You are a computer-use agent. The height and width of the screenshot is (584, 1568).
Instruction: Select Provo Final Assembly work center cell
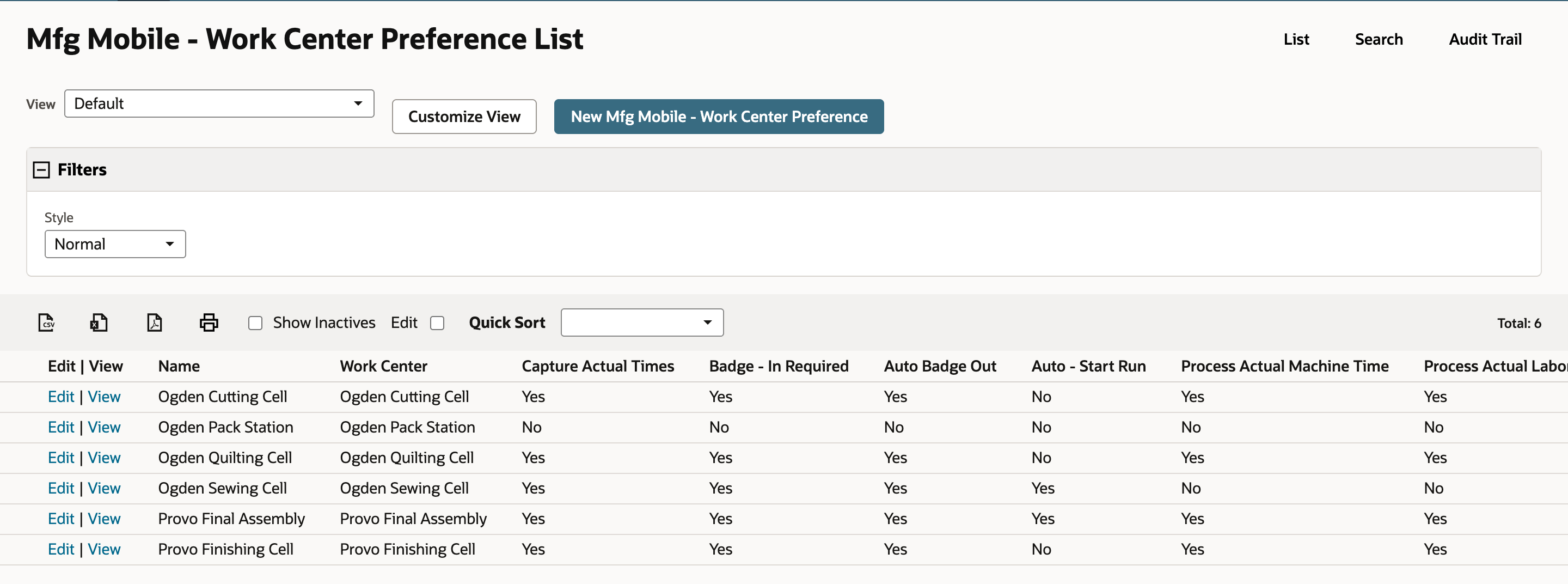pyautogui.click(x=413, y=518)
